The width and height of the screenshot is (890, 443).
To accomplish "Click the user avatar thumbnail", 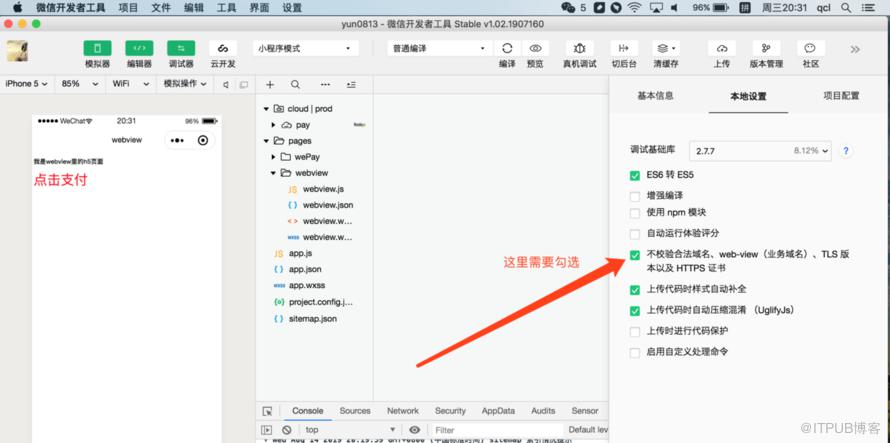I will (17, 51).
